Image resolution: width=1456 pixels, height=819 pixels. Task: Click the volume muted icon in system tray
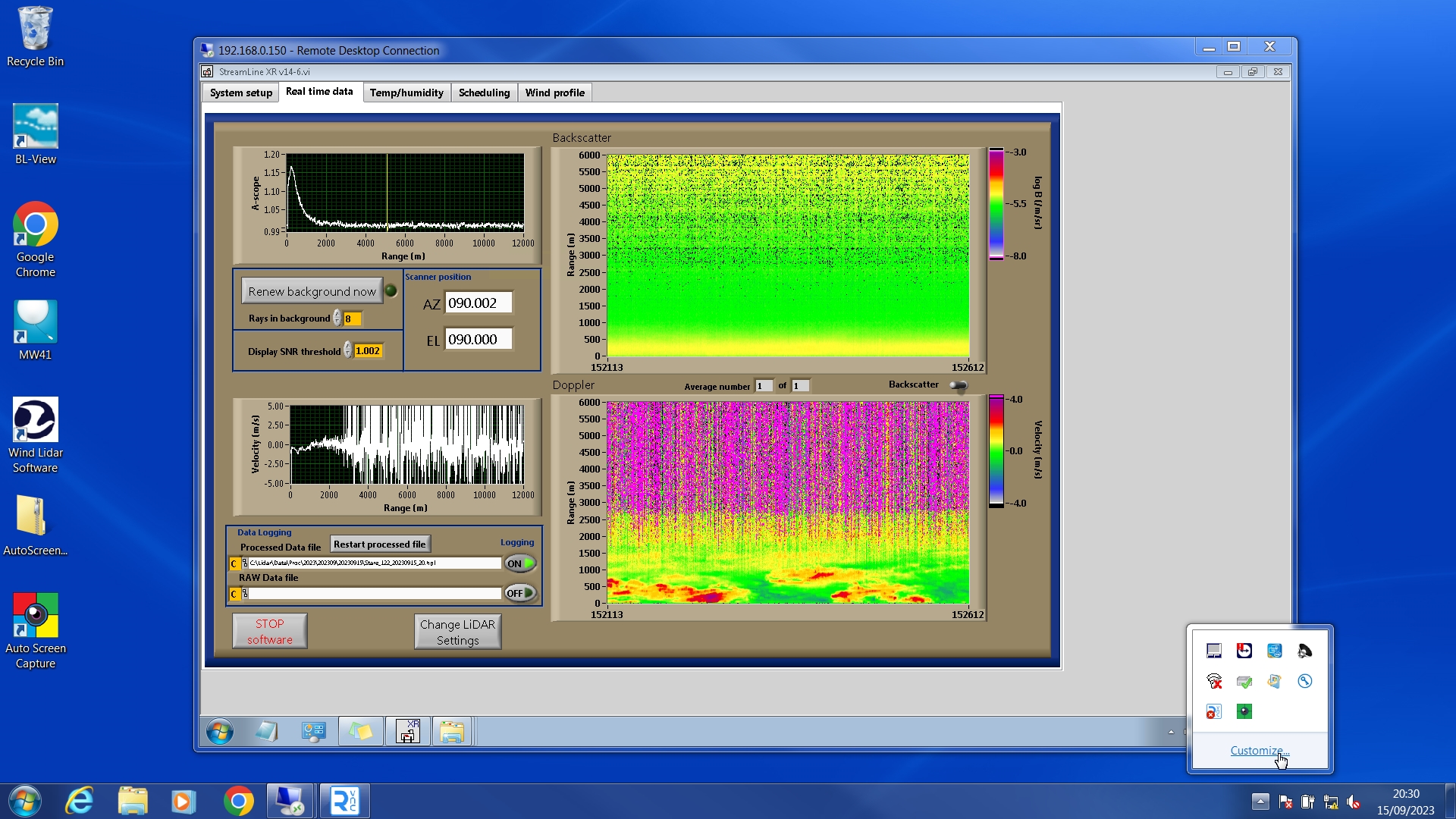click(x=1354, y=802)
